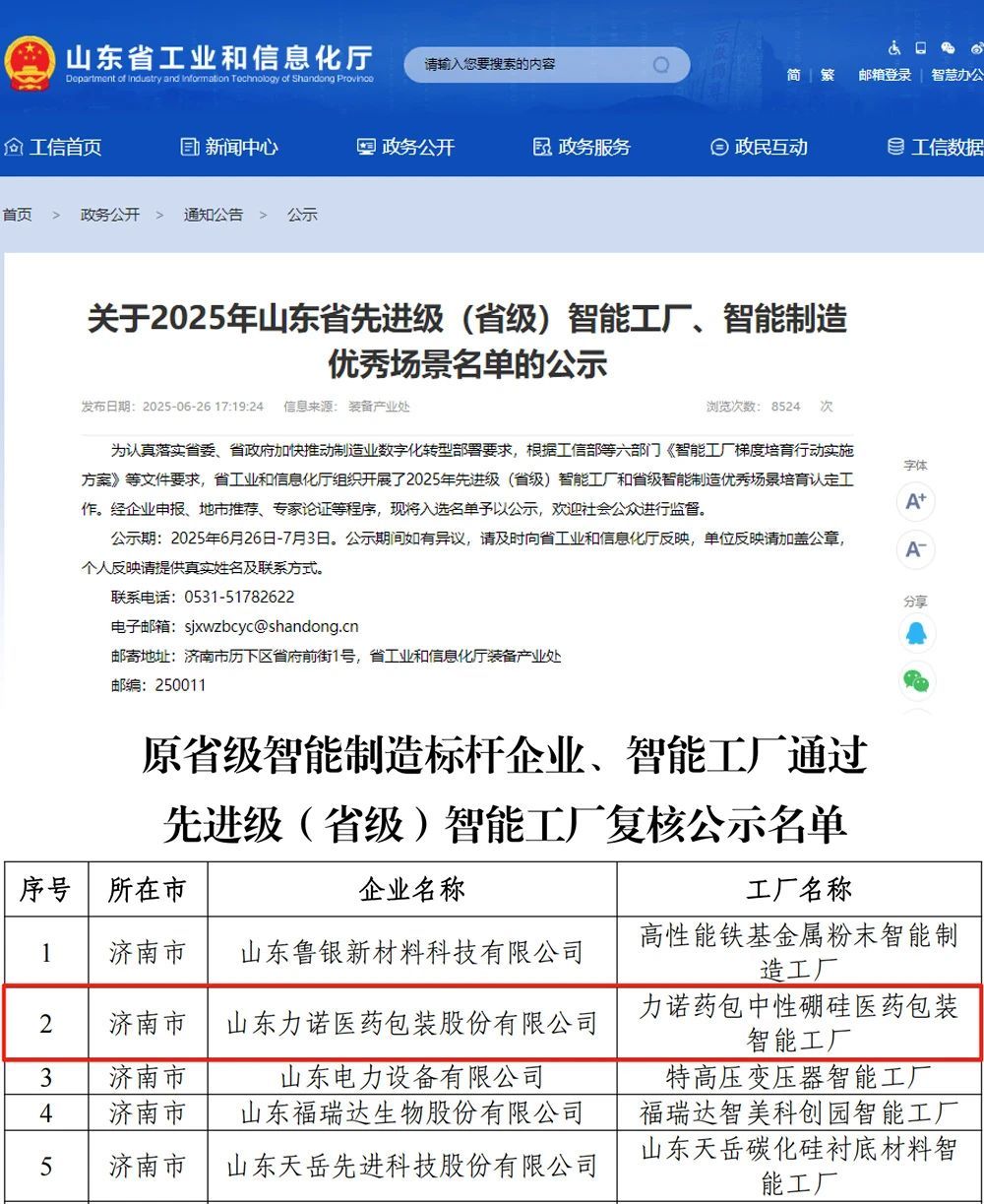Viewport: 984px width, 1204px height.
Task: Go to 工信首页 in the navigation bar
Action: pyautogui.click(x=53, y=148)
